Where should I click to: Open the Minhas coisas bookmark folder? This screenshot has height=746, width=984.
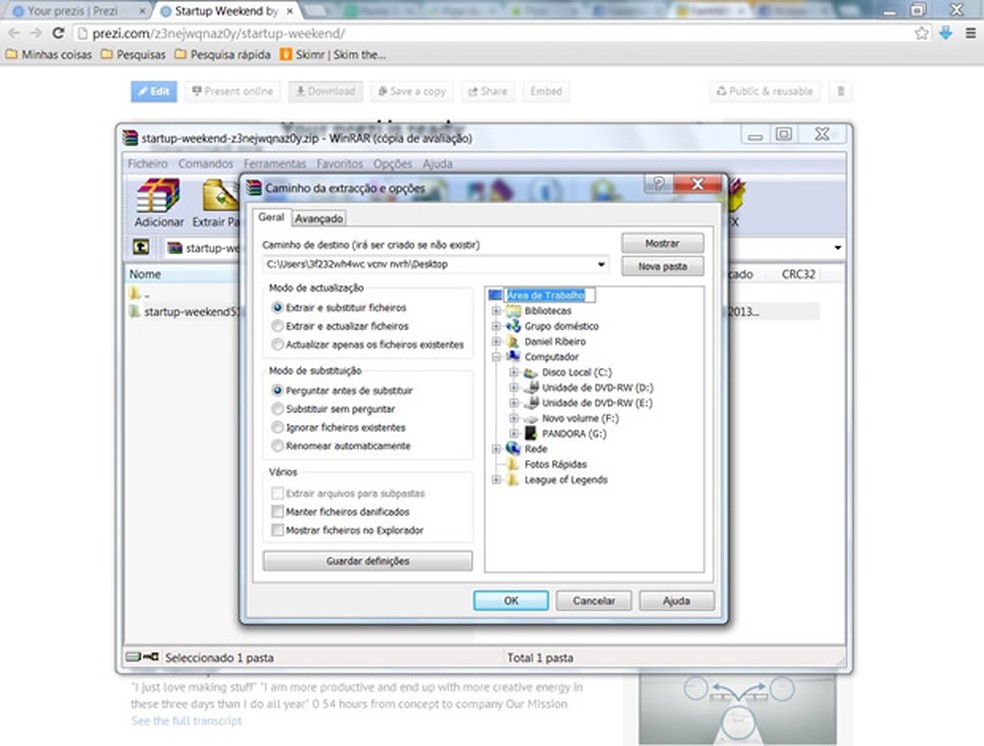pyautogui.click(x=49, y=55)
